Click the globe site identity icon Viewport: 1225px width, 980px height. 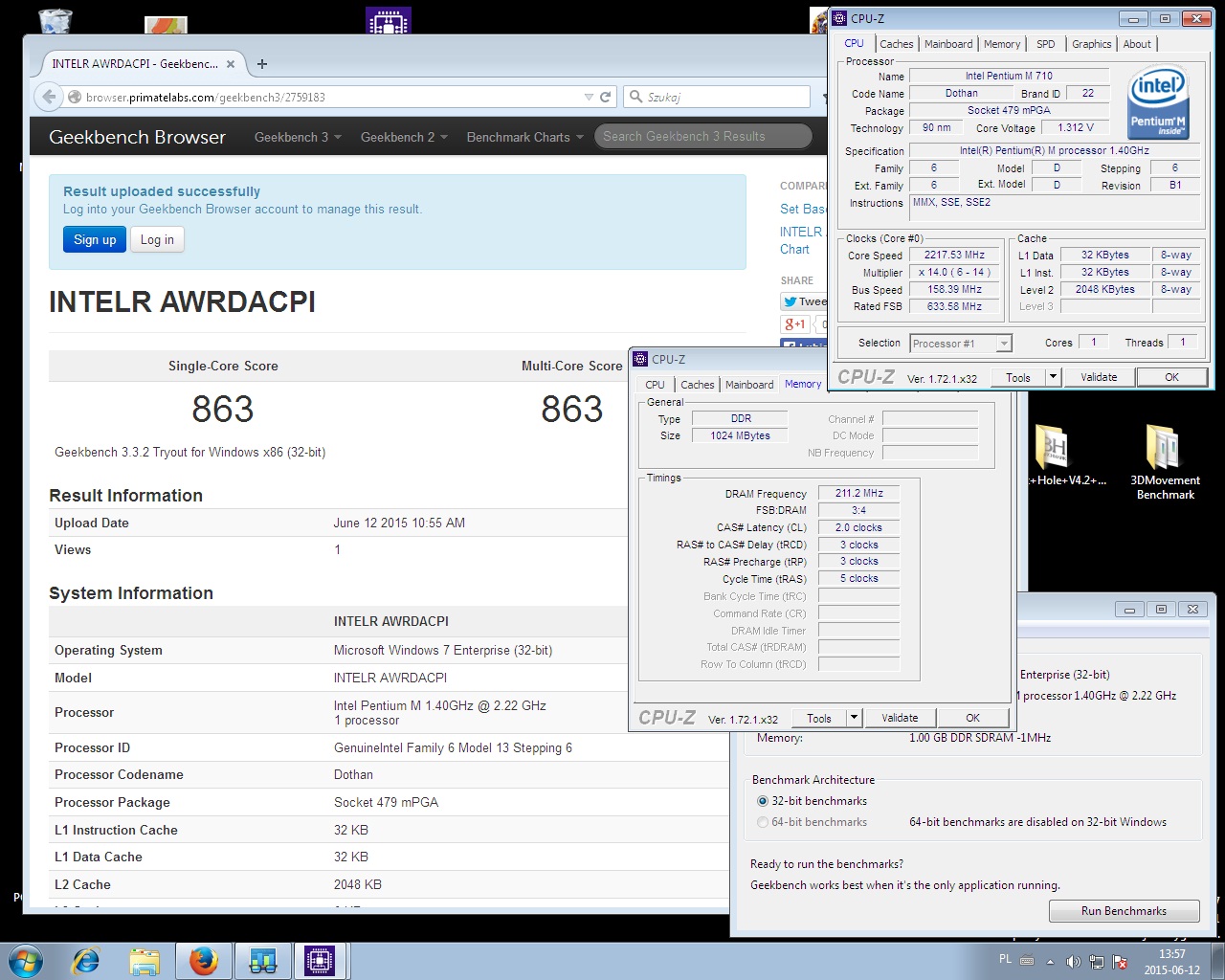point(75,97)
